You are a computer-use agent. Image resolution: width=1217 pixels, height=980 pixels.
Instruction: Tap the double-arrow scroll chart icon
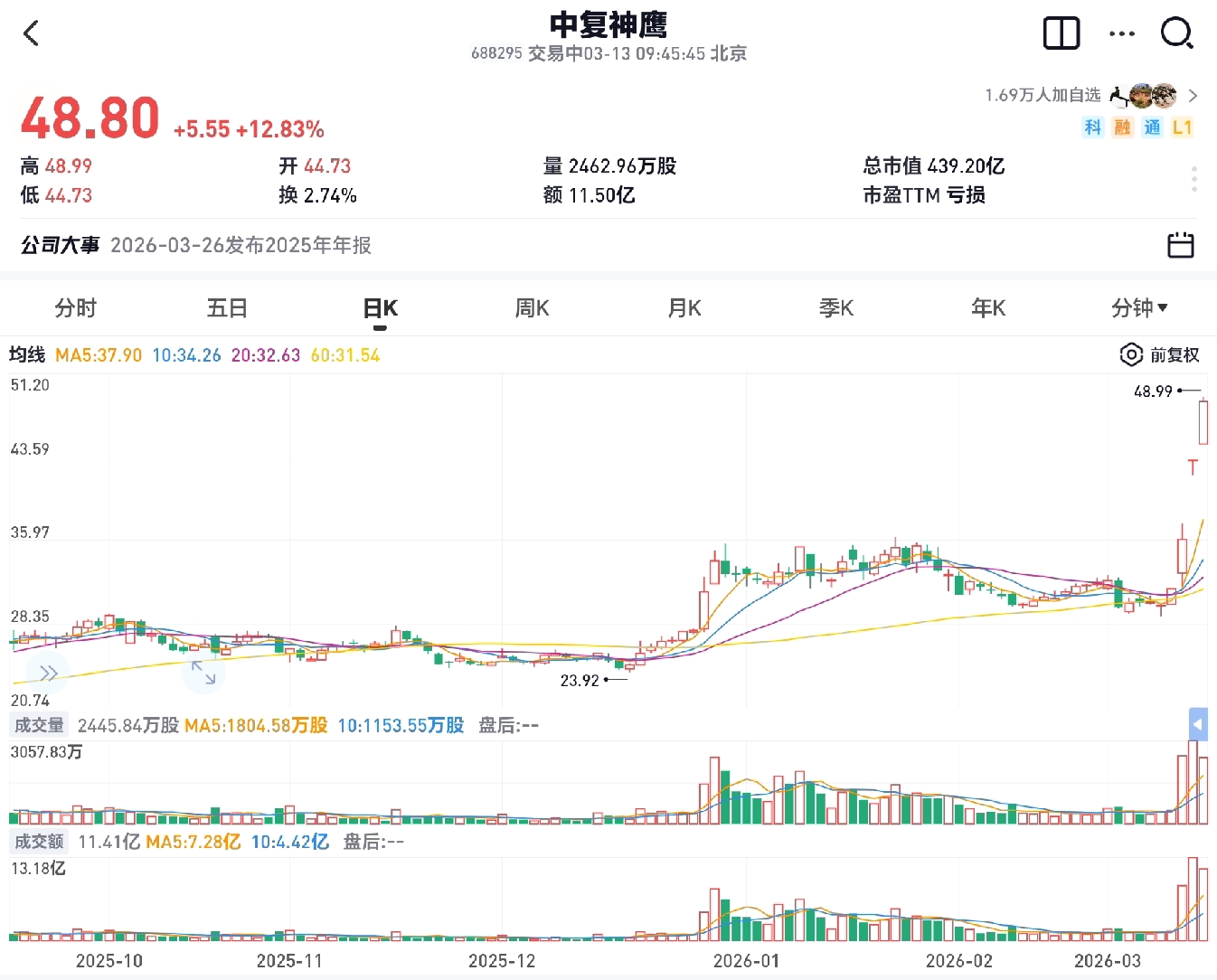[x=48, y=673]
